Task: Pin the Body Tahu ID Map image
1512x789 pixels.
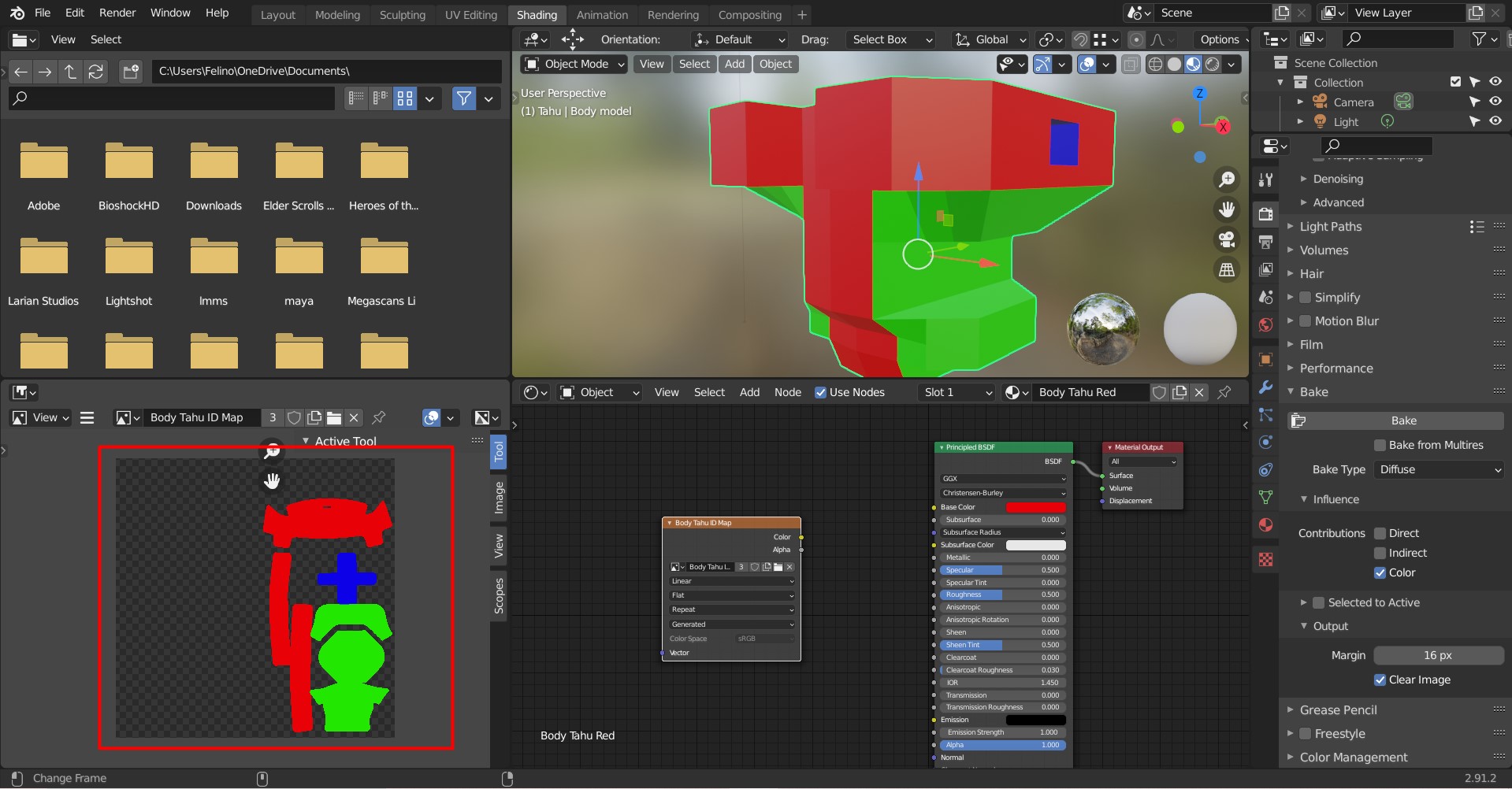Action: pyautogui.click(x=379, y=417)
